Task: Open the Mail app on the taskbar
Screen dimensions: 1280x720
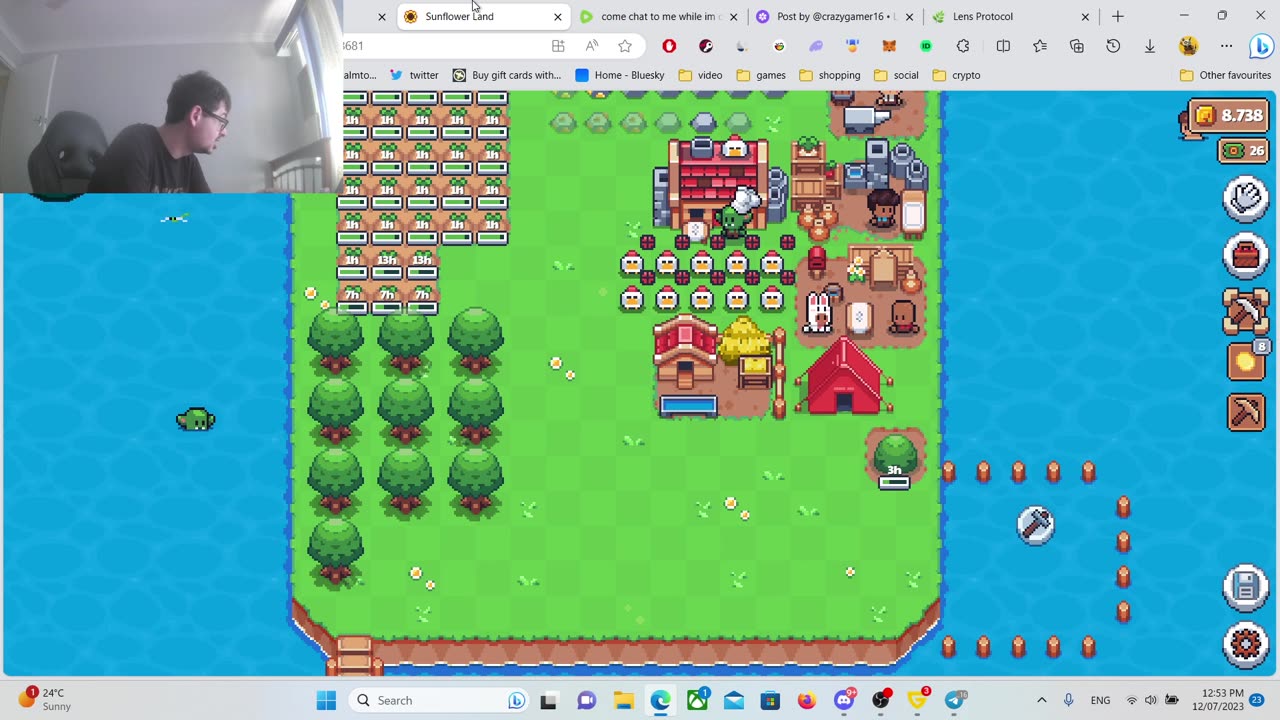Action: click(733, 700)
